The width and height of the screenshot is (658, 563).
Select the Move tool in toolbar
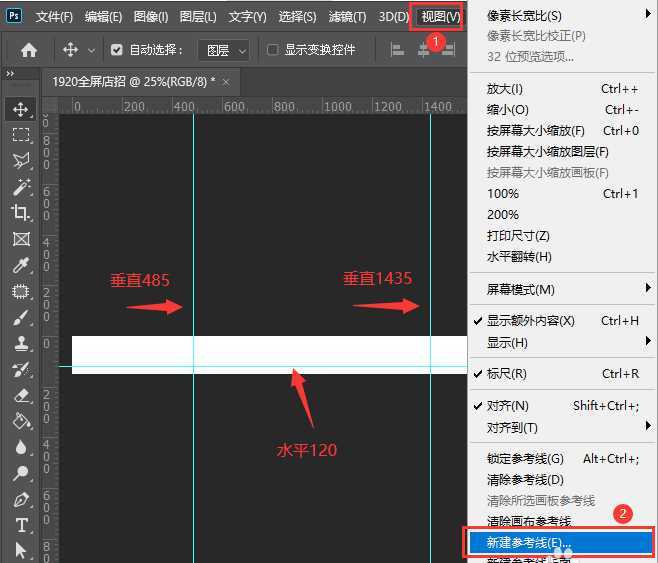click(x=21, y=109)
